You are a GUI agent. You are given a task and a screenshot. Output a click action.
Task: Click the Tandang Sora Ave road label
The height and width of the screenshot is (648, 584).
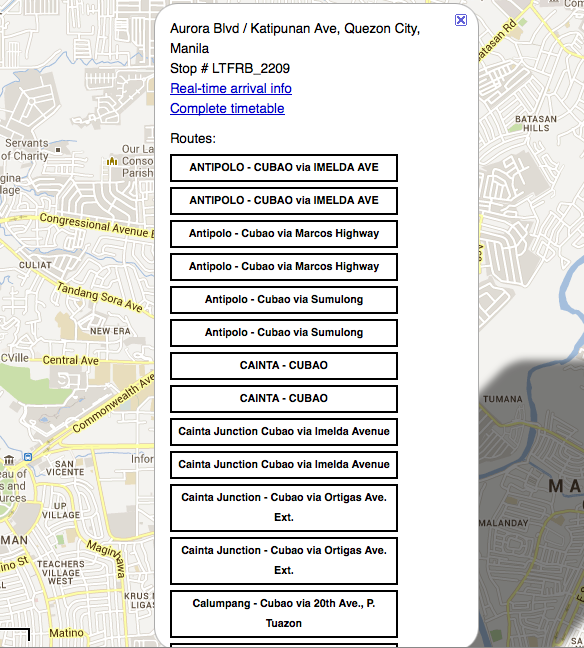(100, 297)
